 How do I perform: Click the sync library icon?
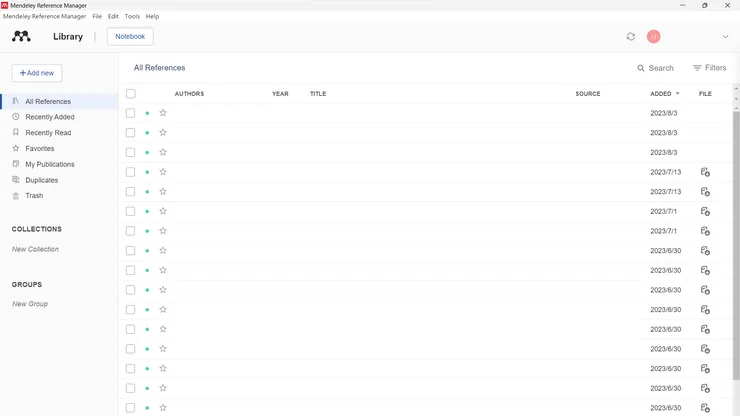tap(631, 36)
